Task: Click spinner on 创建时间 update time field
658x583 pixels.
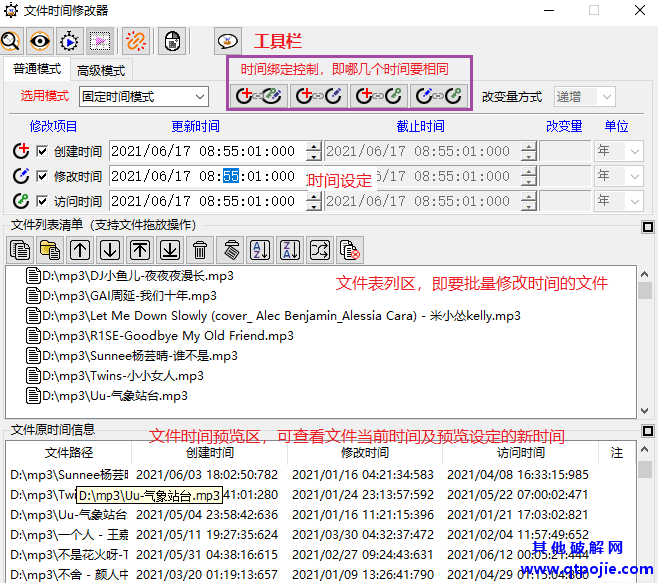Action: [314, 151]
